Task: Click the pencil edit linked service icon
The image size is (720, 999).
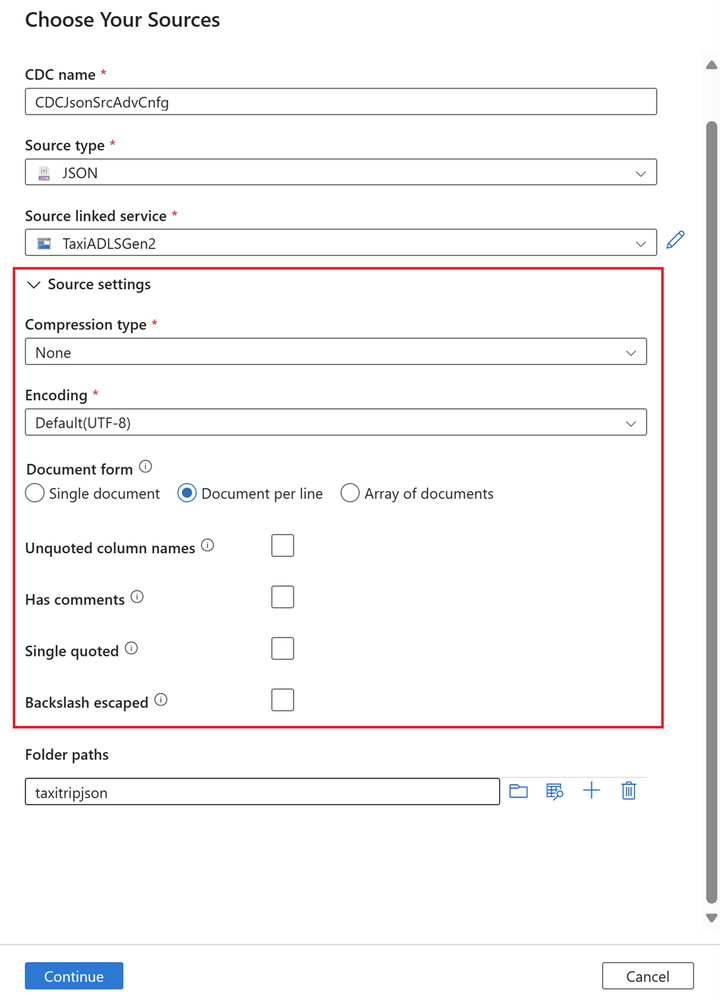Action: [675, 240]
